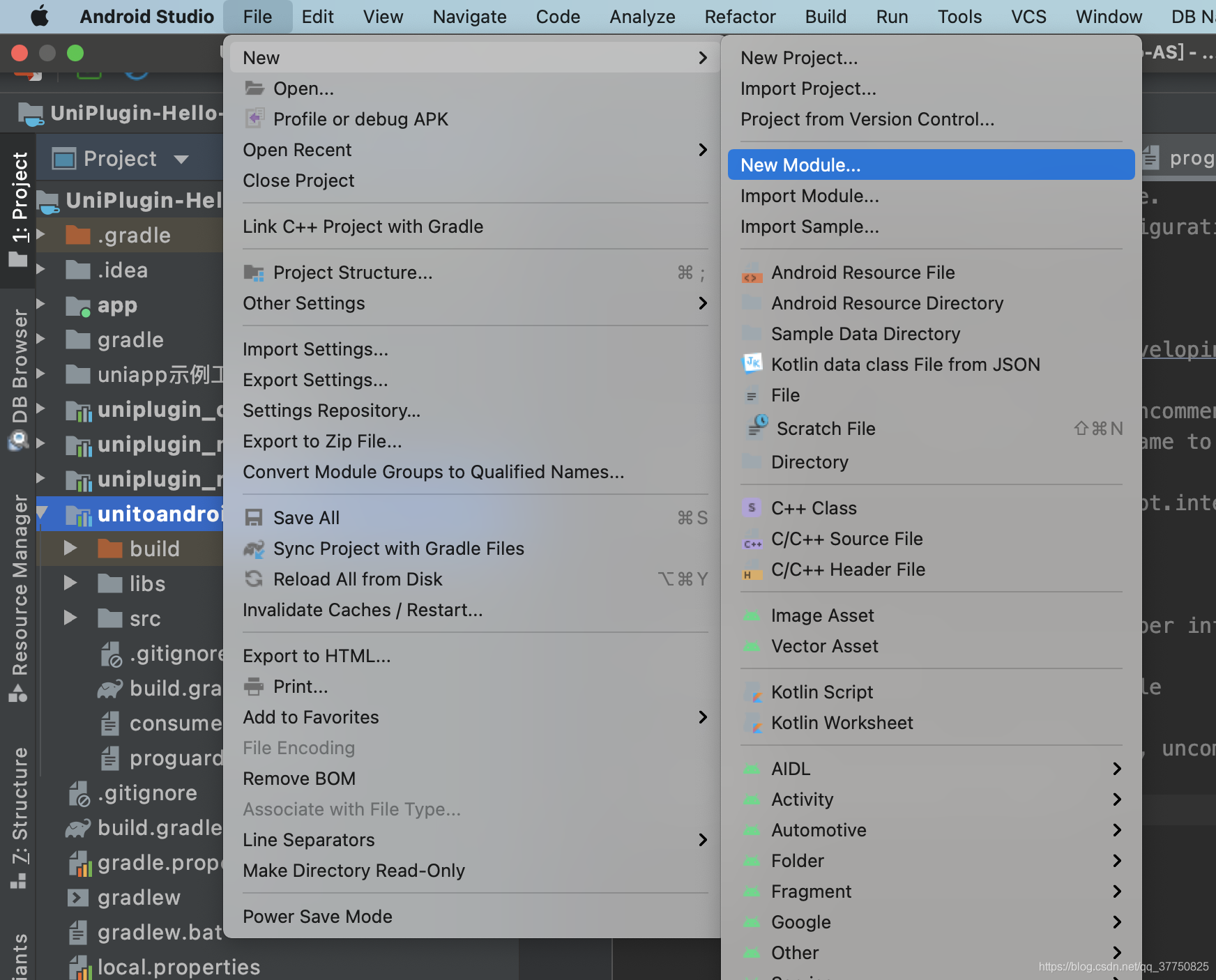The height and width of the screenshot is (980, 1216).
Task: Open the Resource Manager tool window
Action: pyautogui.click(x=19, y=598)
